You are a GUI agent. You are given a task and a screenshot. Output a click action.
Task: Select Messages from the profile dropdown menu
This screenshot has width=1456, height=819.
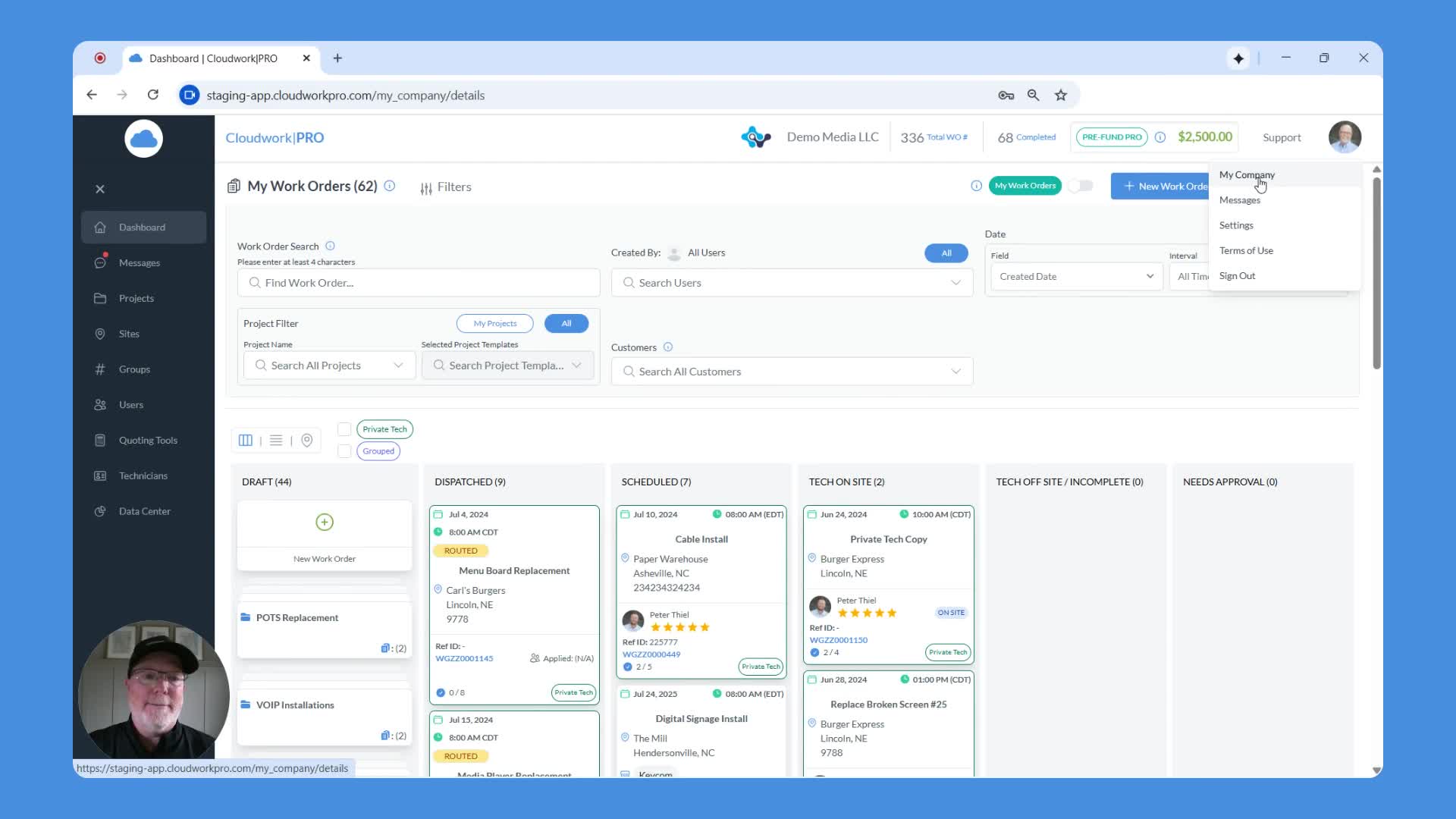[1240, 200]
